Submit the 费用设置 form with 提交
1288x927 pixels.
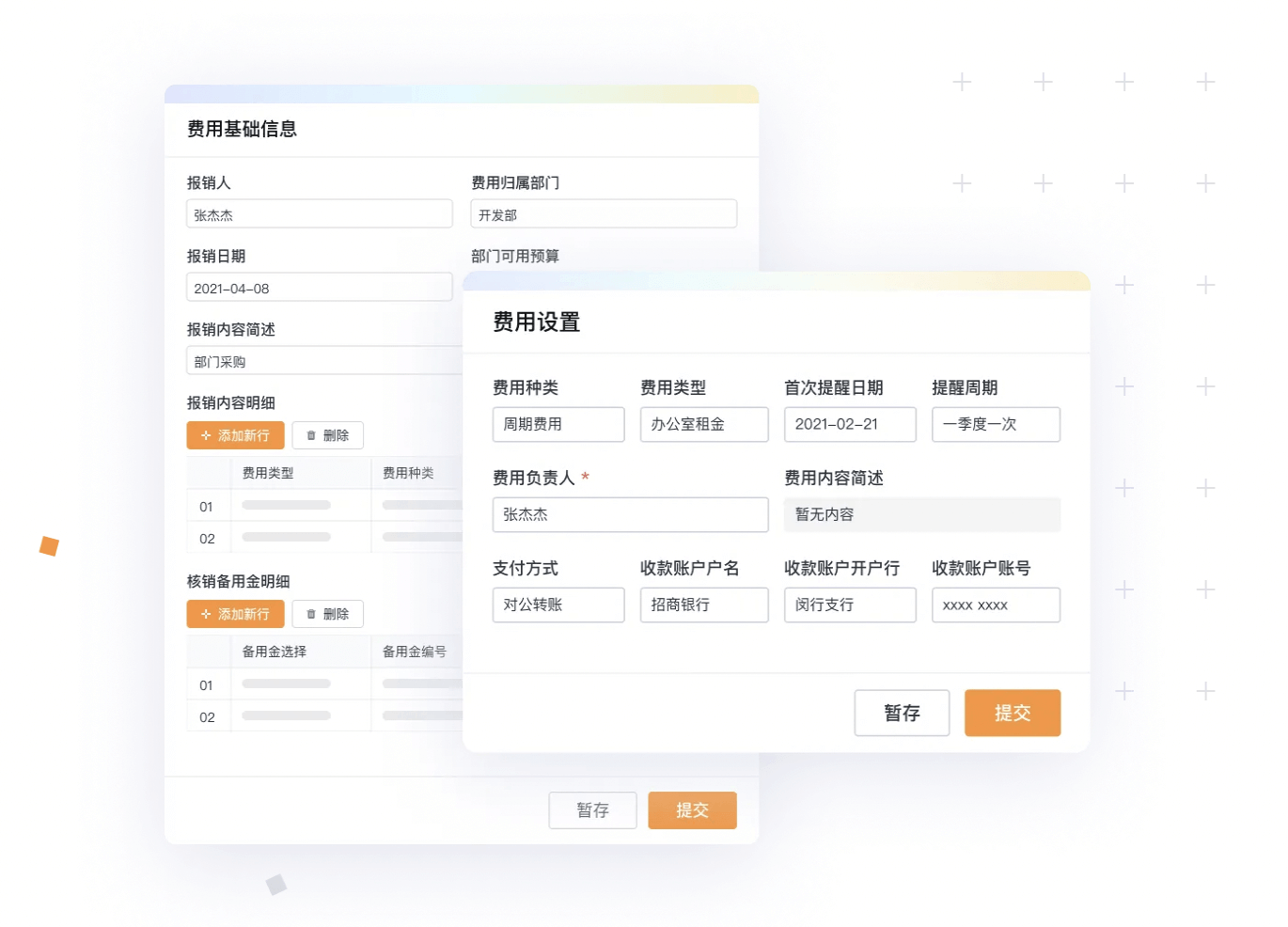point(1012,713)
